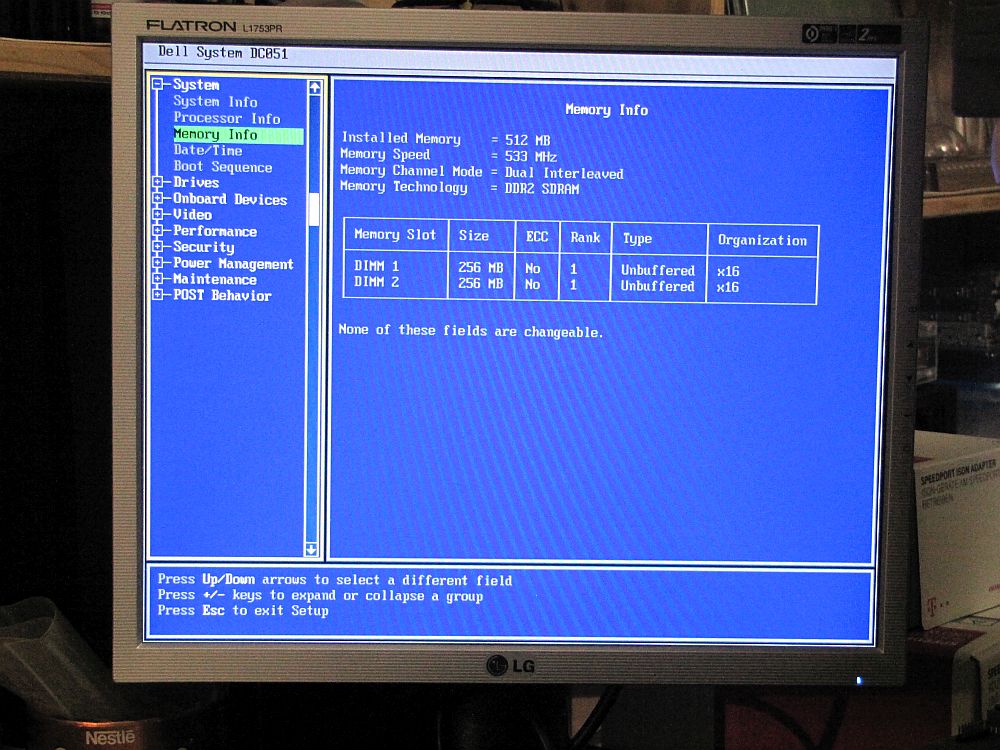Click the menu scrollbar down arrow
Screen dimensions: 1000x750
[x=311, y=549]
